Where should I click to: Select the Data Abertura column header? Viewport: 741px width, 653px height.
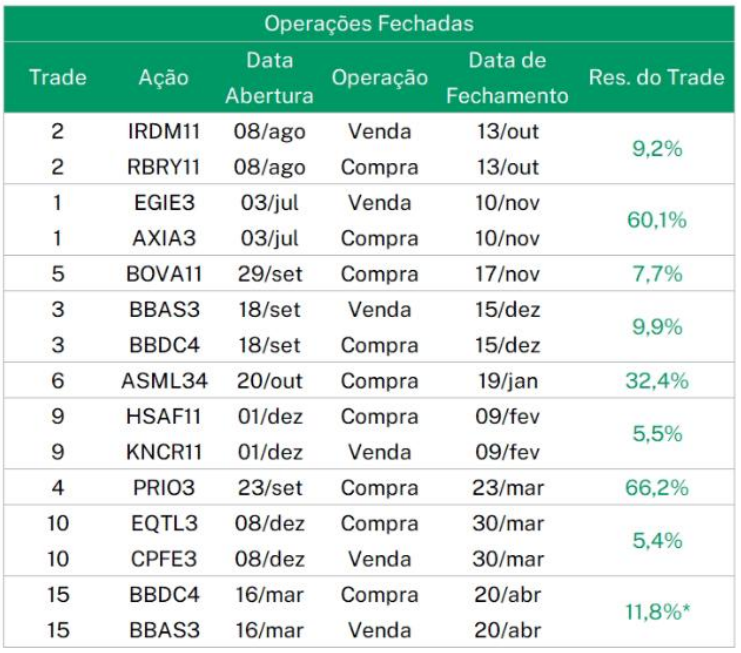coord(270,78)
